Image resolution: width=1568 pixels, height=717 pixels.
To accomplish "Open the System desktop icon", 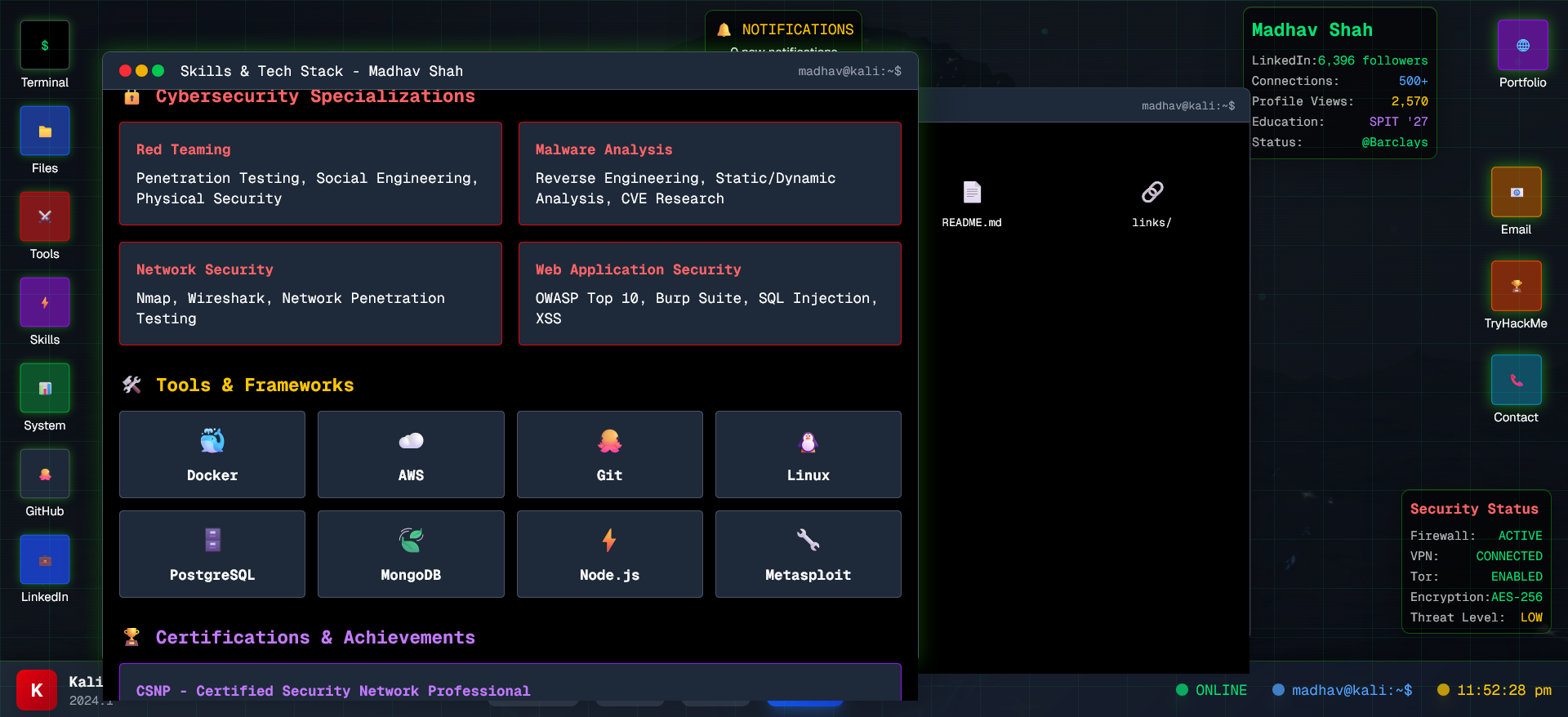I will [45, 388].
